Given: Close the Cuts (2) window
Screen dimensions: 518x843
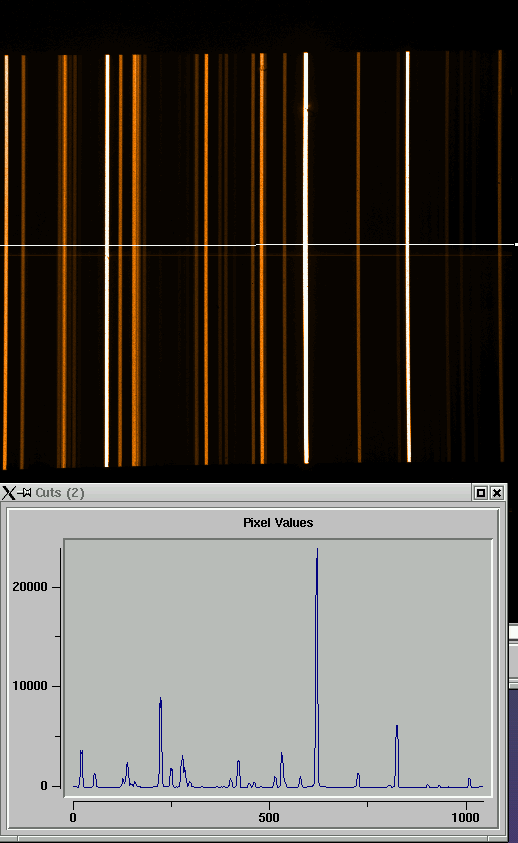Looking at the screenshot, I should 497,492.
